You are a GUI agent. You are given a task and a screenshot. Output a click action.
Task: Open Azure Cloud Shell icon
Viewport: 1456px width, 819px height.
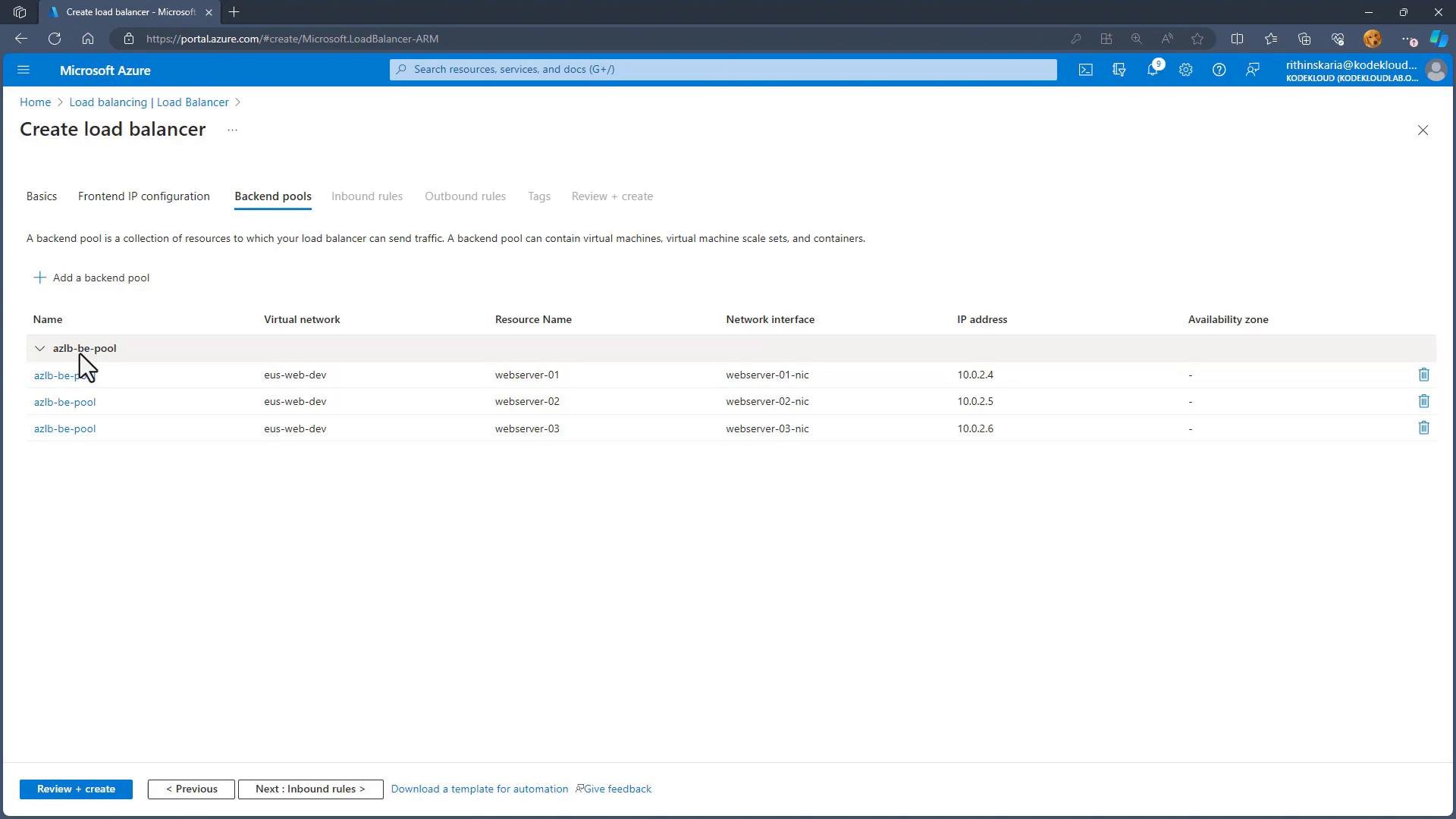pos(1086,70)
